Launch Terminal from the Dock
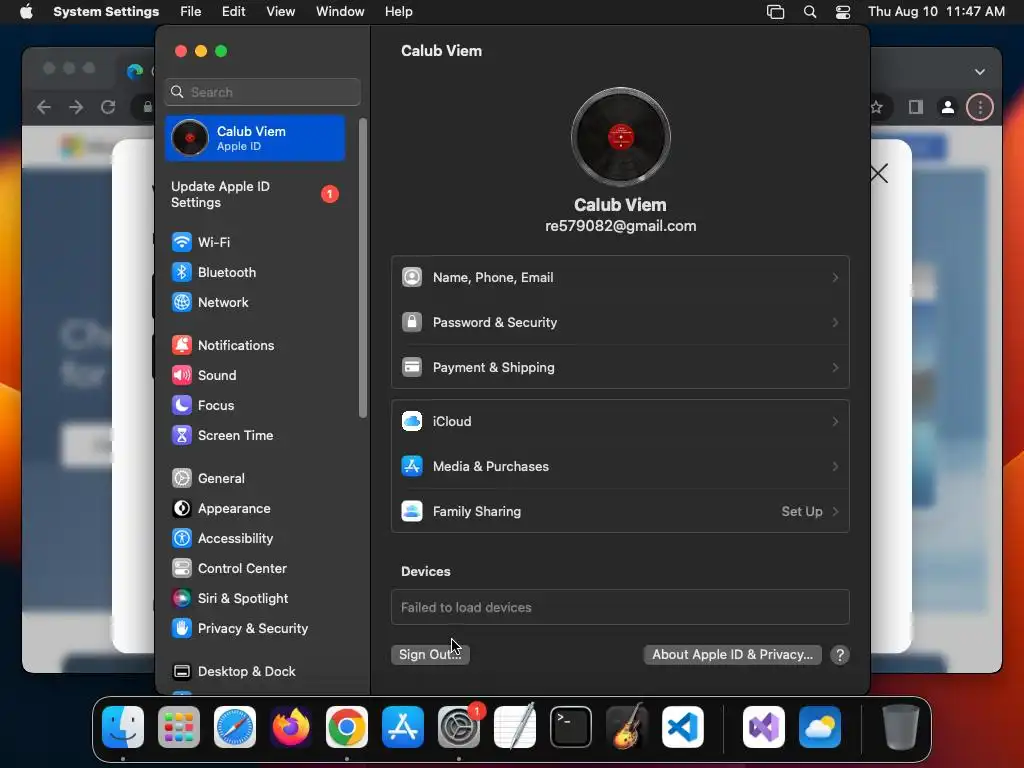Viewport: 1024px width, 768px height. tap(571, 727)
